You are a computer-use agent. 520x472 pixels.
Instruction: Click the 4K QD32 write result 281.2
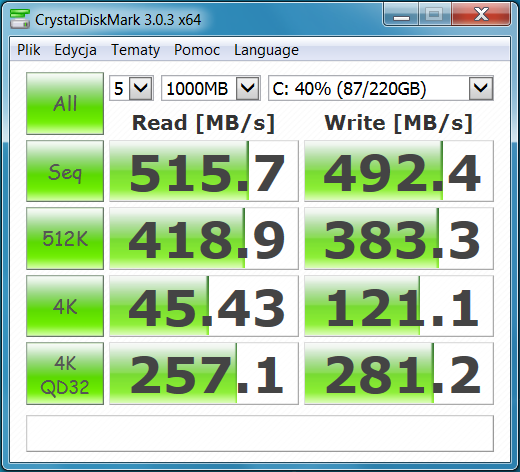coord(399,374)
